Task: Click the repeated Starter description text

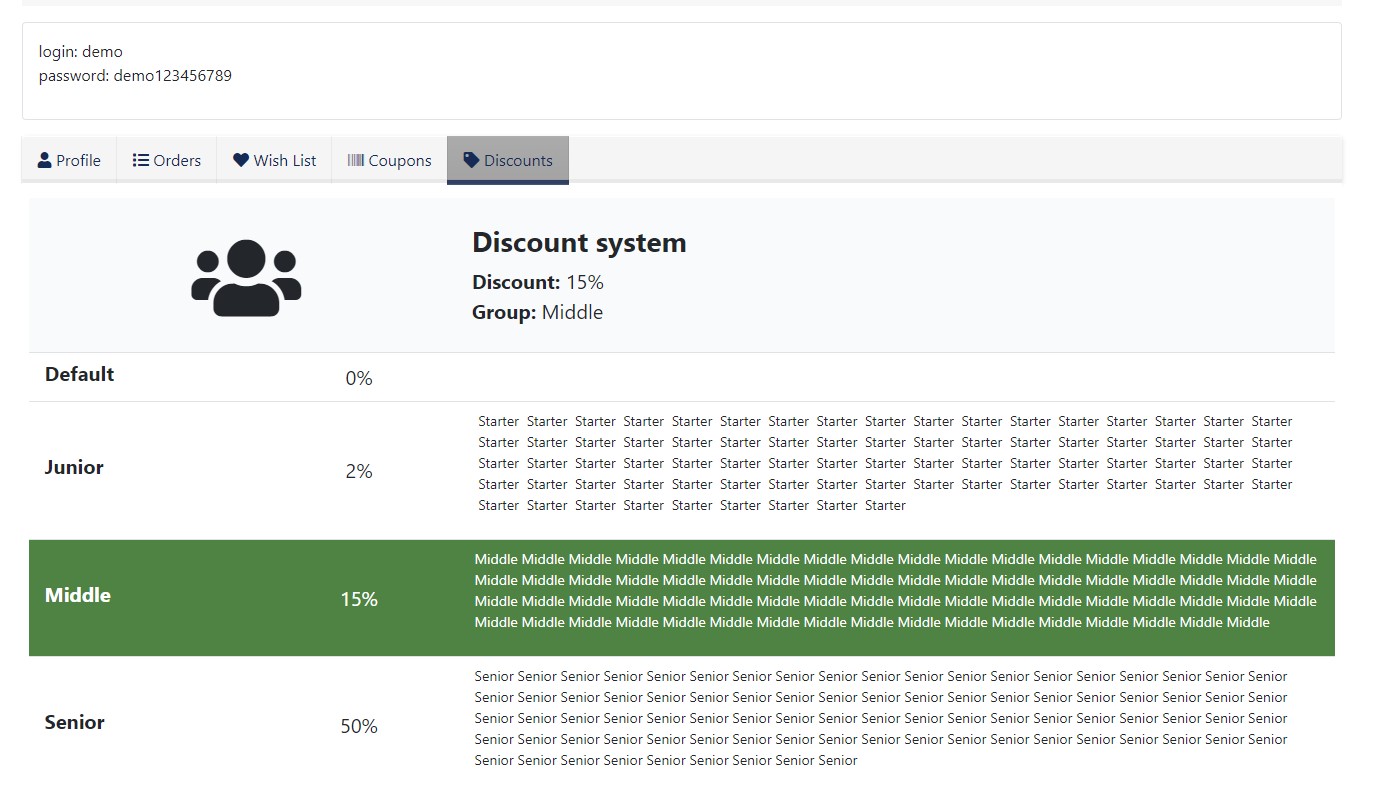Action: click(x=885, y=464)
